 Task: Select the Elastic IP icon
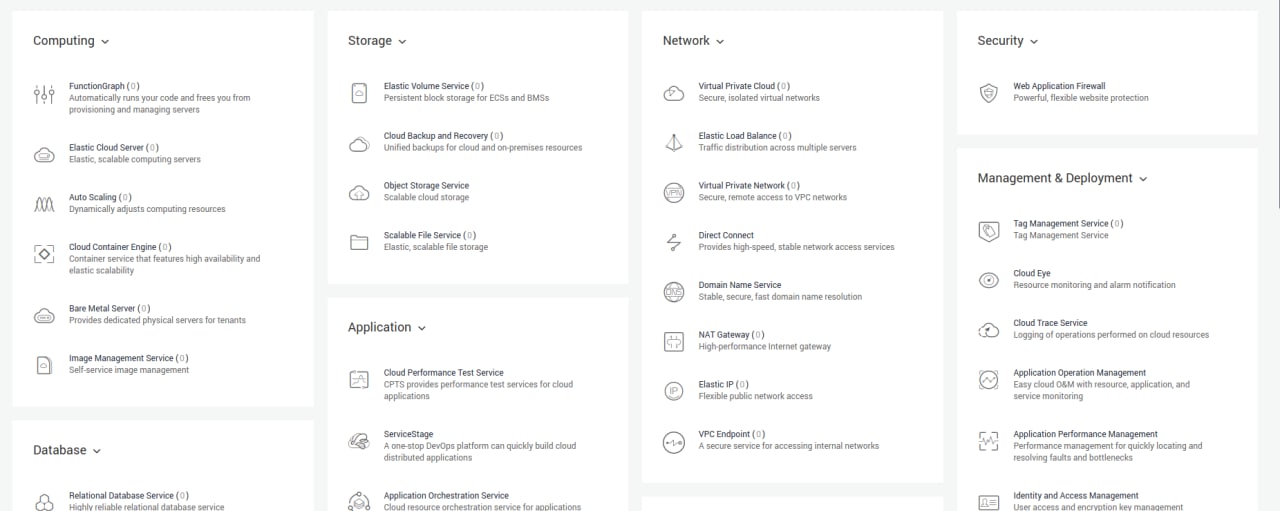coord(674,391)
